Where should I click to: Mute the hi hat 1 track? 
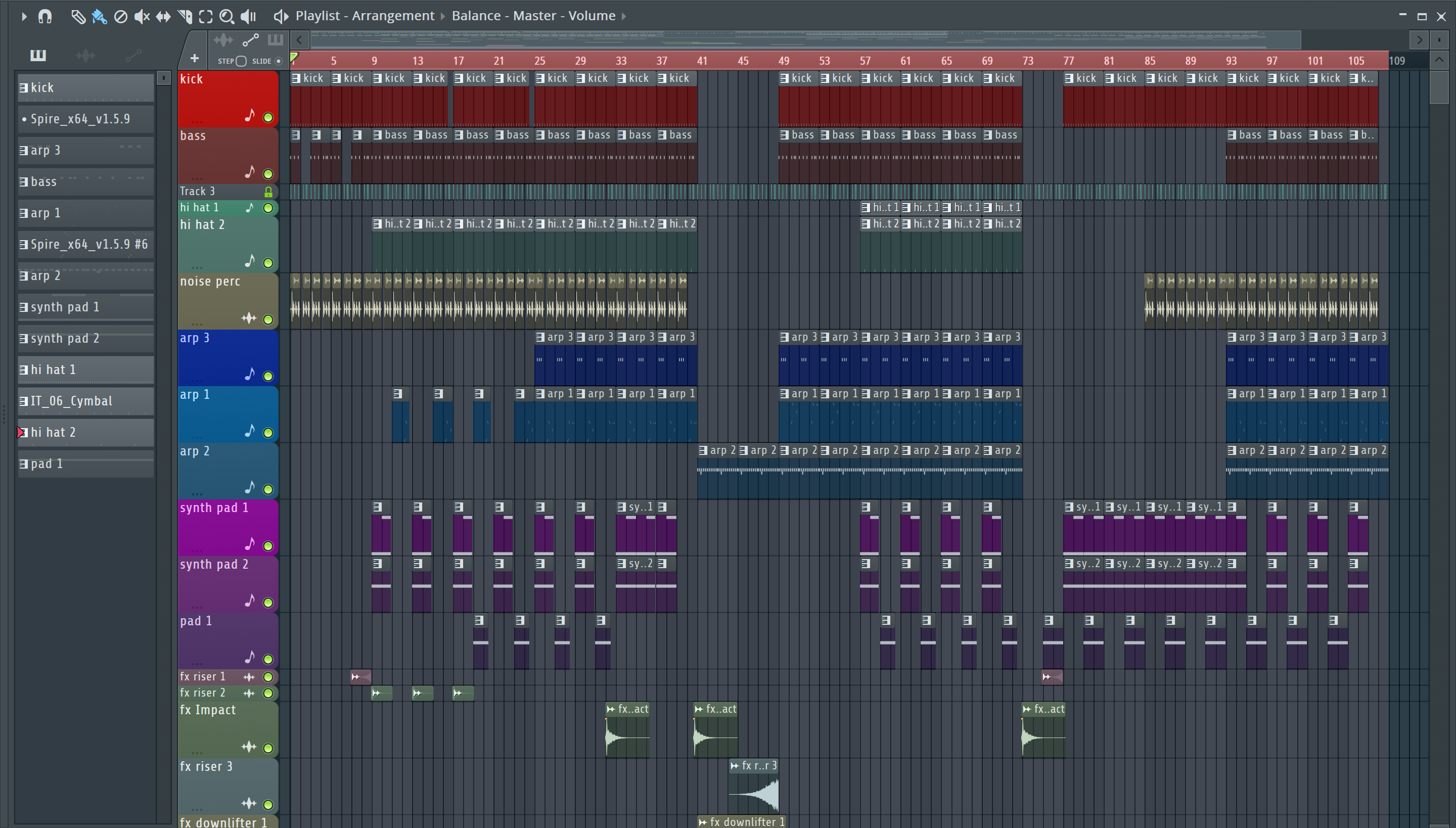click(x=268, y=208)
